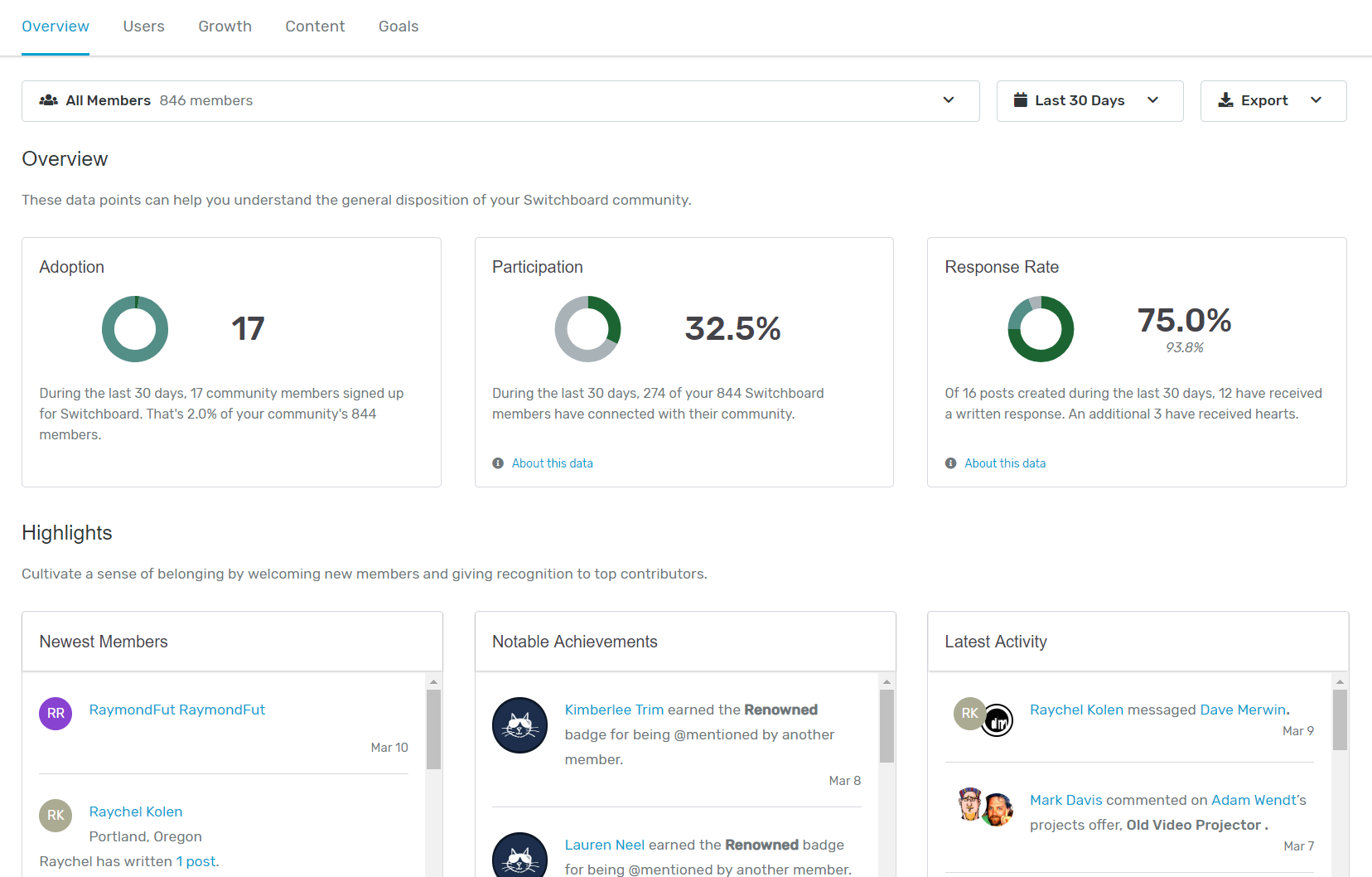1372x877 pixels.
Task: Click the Adoption donut chart
Action: [x=135, y=329]
